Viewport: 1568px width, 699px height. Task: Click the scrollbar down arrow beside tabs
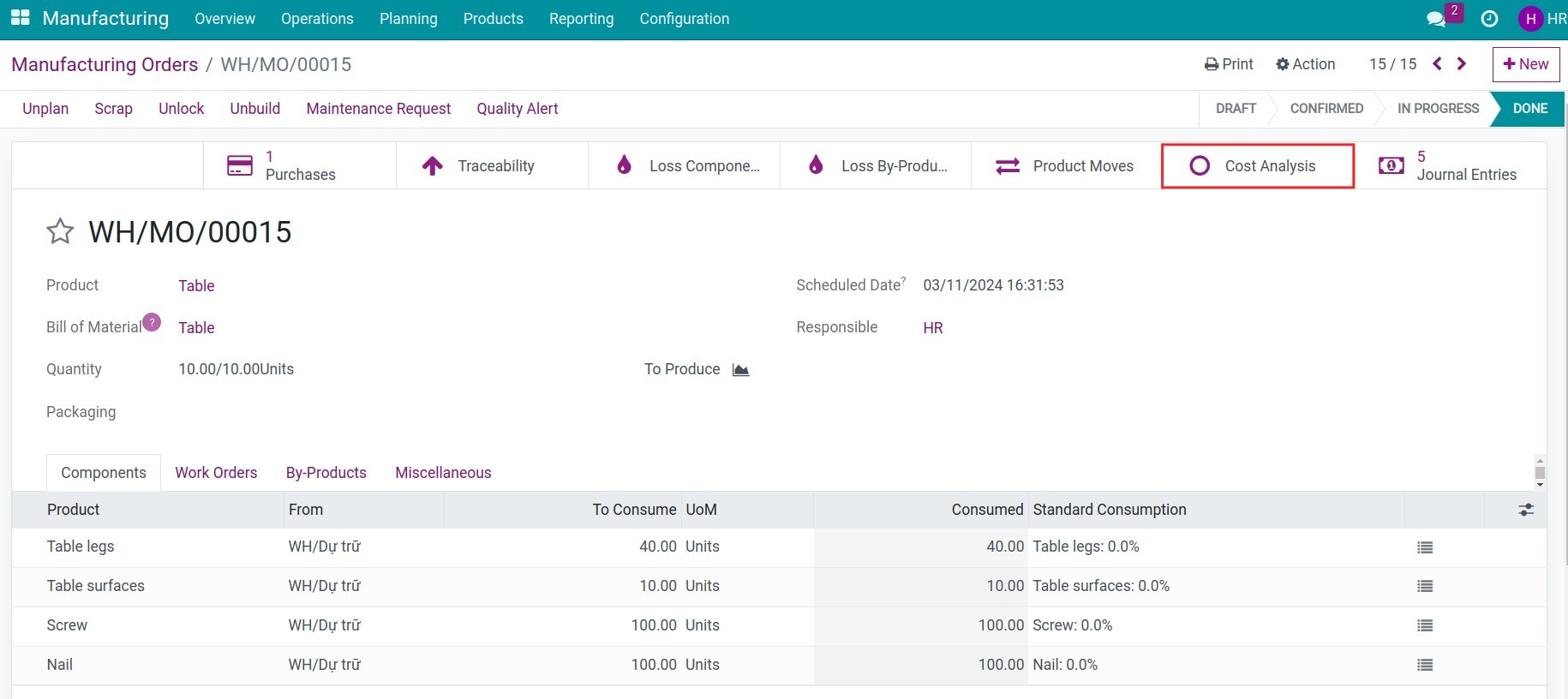(1540, 485)
